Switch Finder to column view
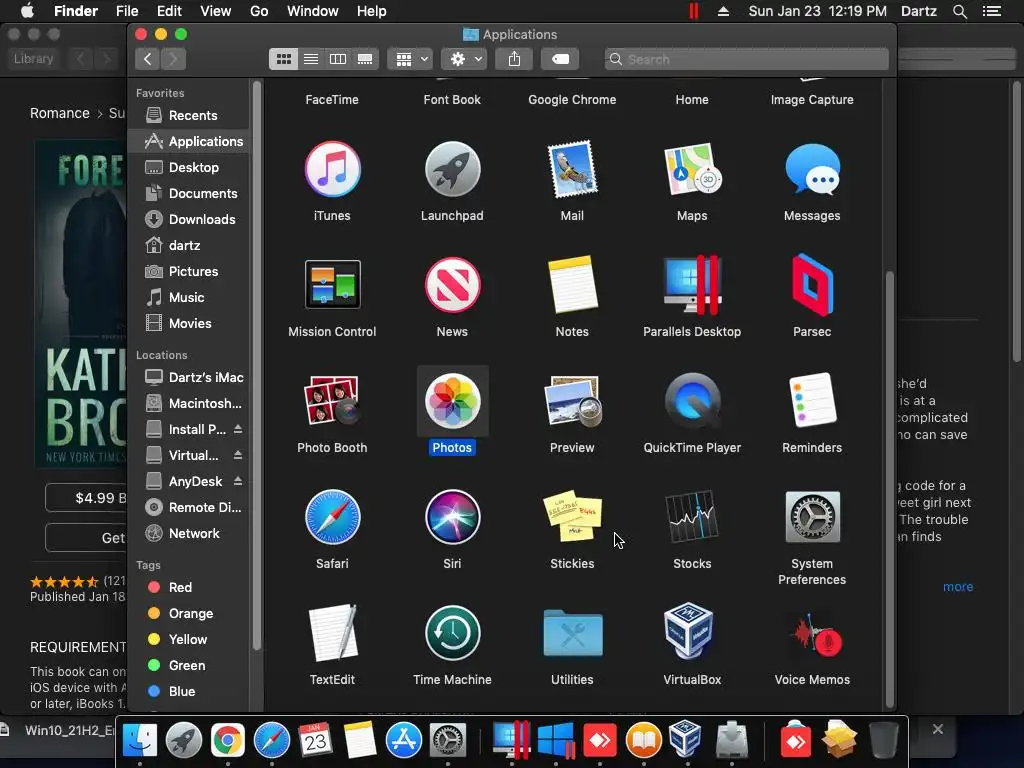Image resolution: width=1024 pixels, height=768 pixels. (338, 59)
